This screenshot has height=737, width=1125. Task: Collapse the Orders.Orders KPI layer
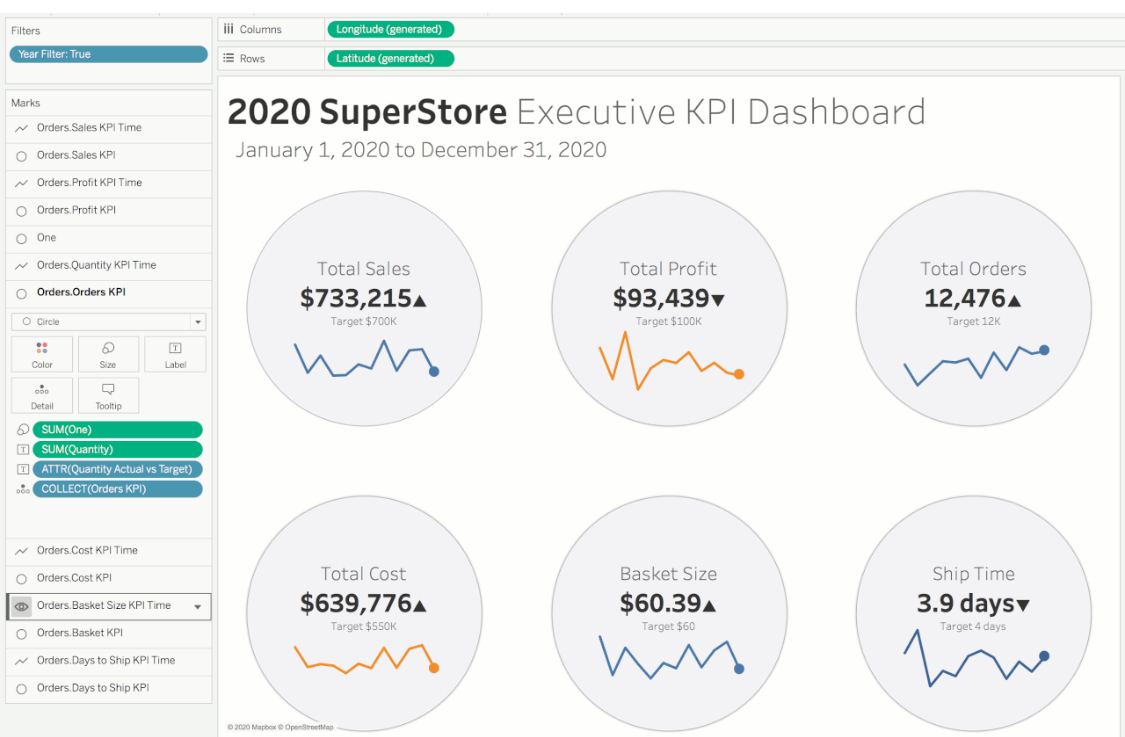(108, 293)
